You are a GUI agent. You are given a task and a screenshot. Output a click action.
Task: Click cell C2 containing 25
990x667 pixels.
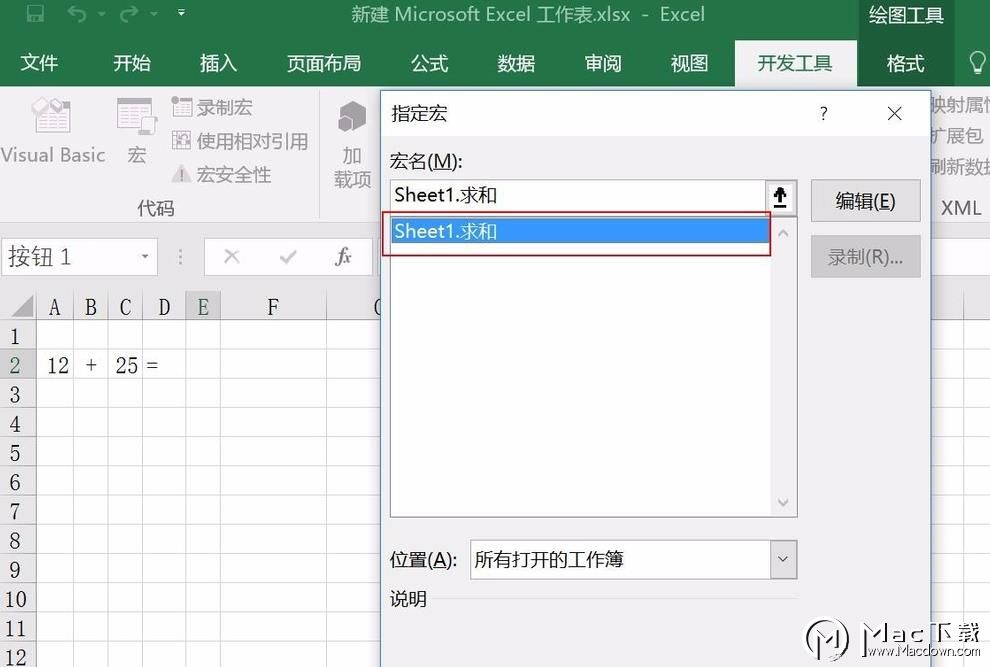point(126,365)
